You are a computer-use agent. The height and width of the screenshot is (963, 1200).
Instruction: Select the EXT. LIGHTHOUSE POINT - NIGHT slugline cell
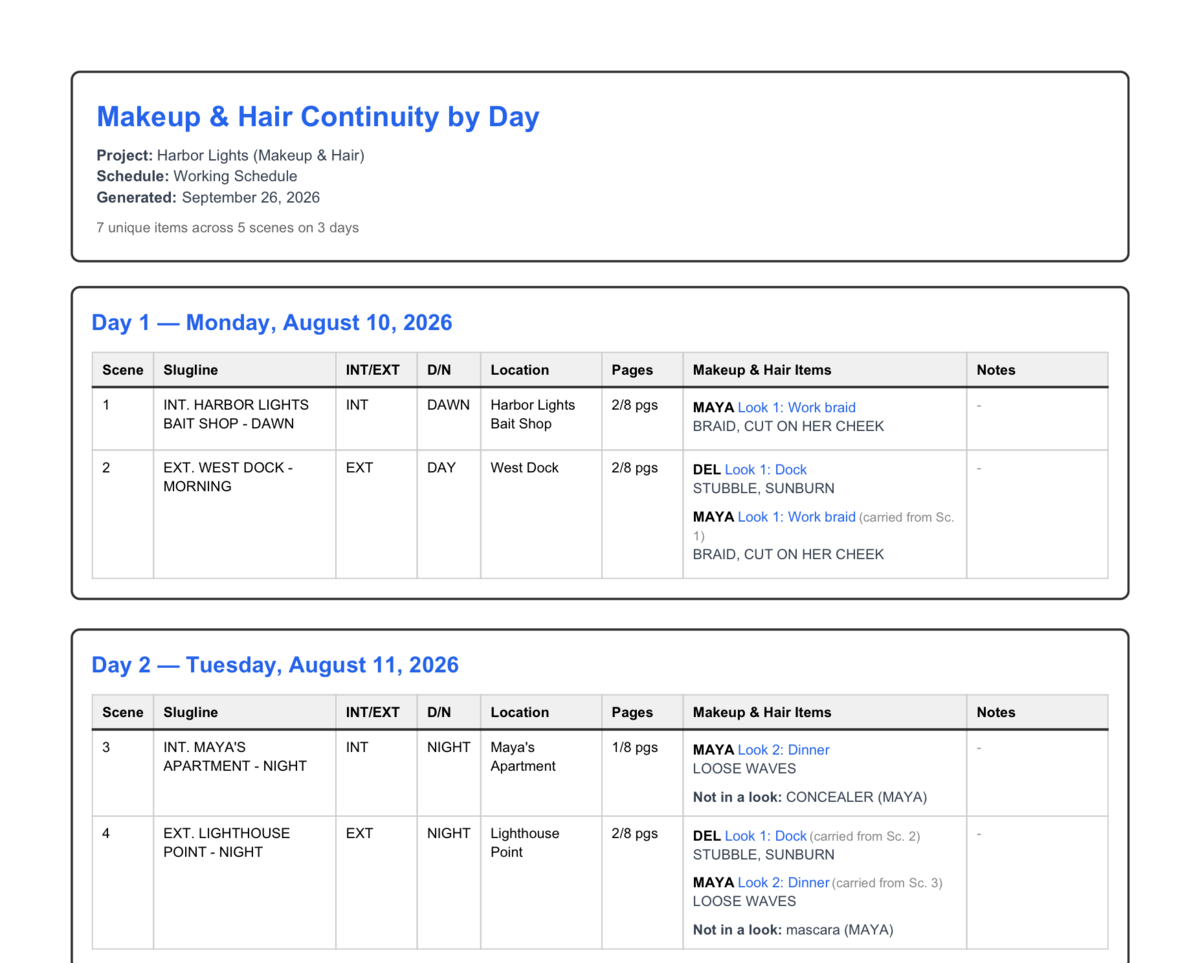[244, 882]
